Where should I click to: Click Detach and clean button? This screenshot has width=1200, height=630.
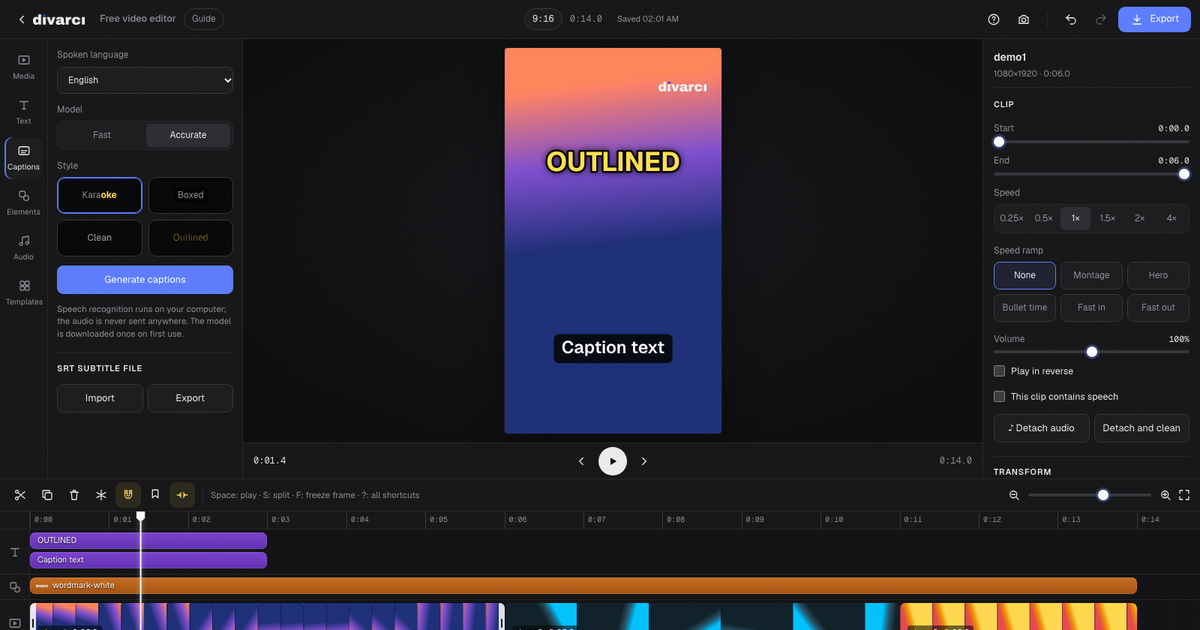1141,428
